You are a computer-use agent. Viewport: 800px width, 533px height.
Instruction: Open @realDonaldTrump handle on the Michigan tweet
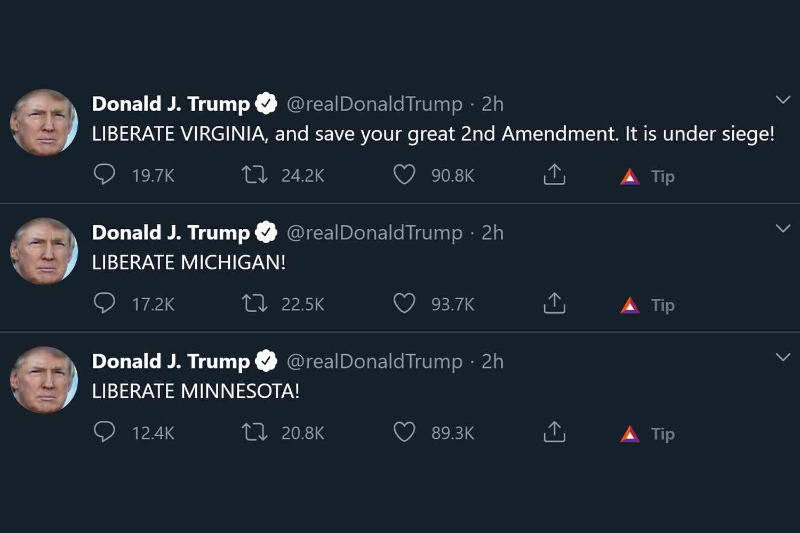point(375,233)
